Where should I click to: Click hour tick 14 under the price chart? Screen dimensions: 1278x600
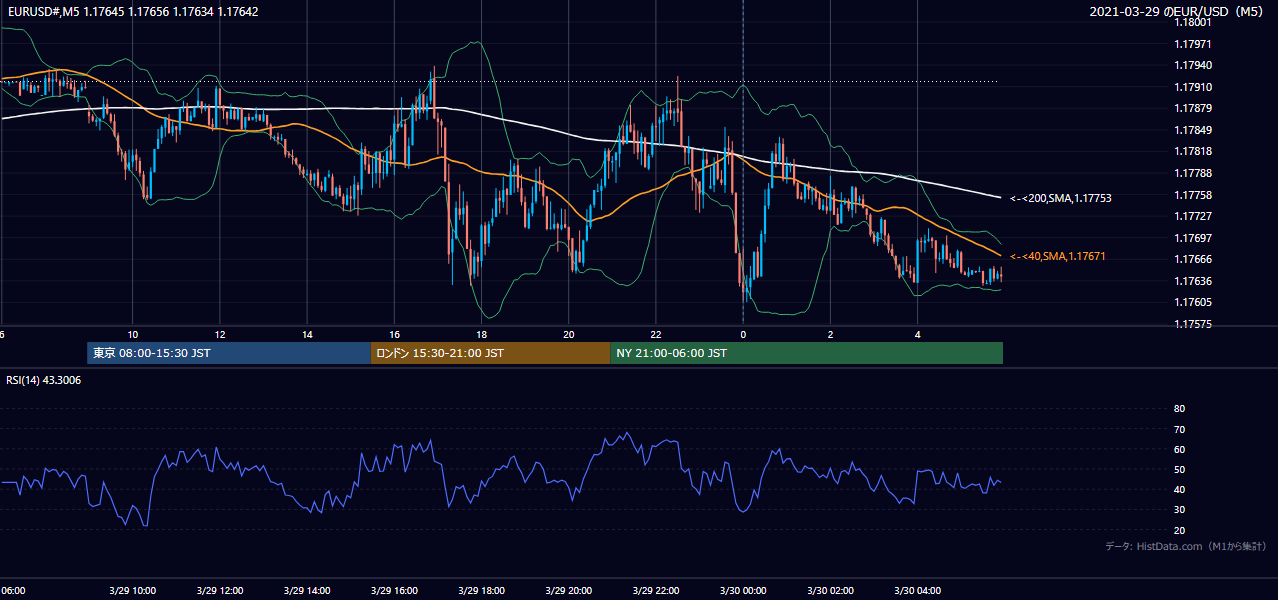(x=306, y=334)
